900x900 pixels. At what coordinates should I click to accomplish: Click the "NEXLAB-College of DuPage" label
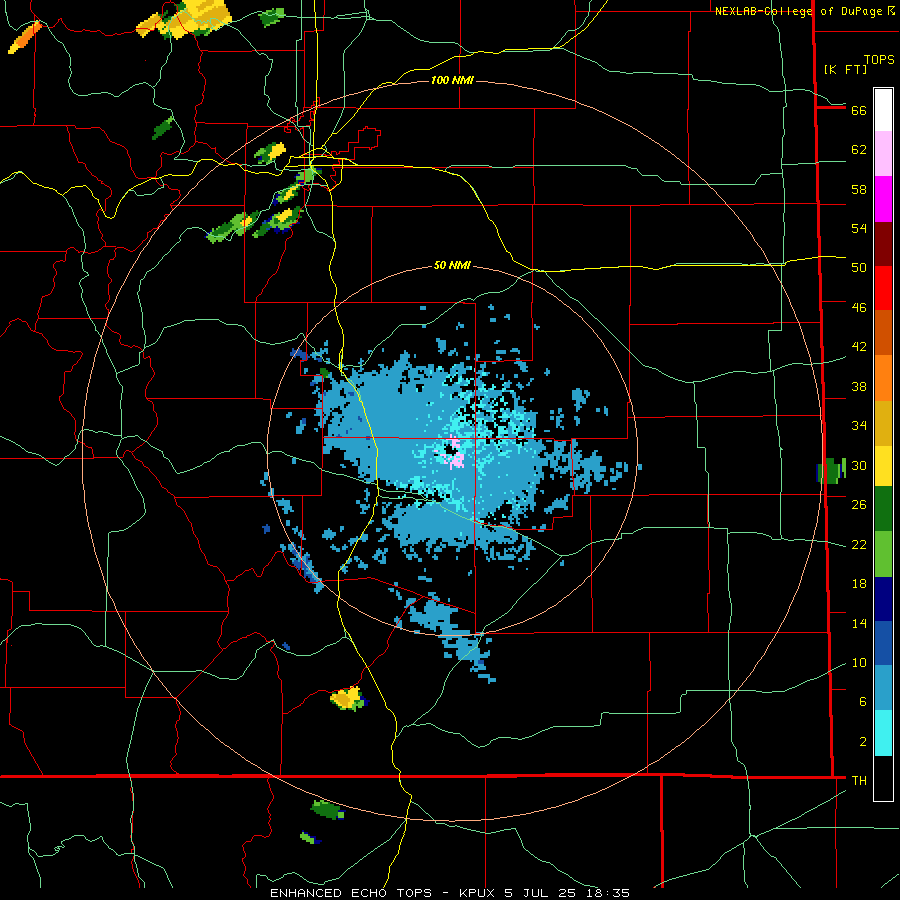click(800, 11)
